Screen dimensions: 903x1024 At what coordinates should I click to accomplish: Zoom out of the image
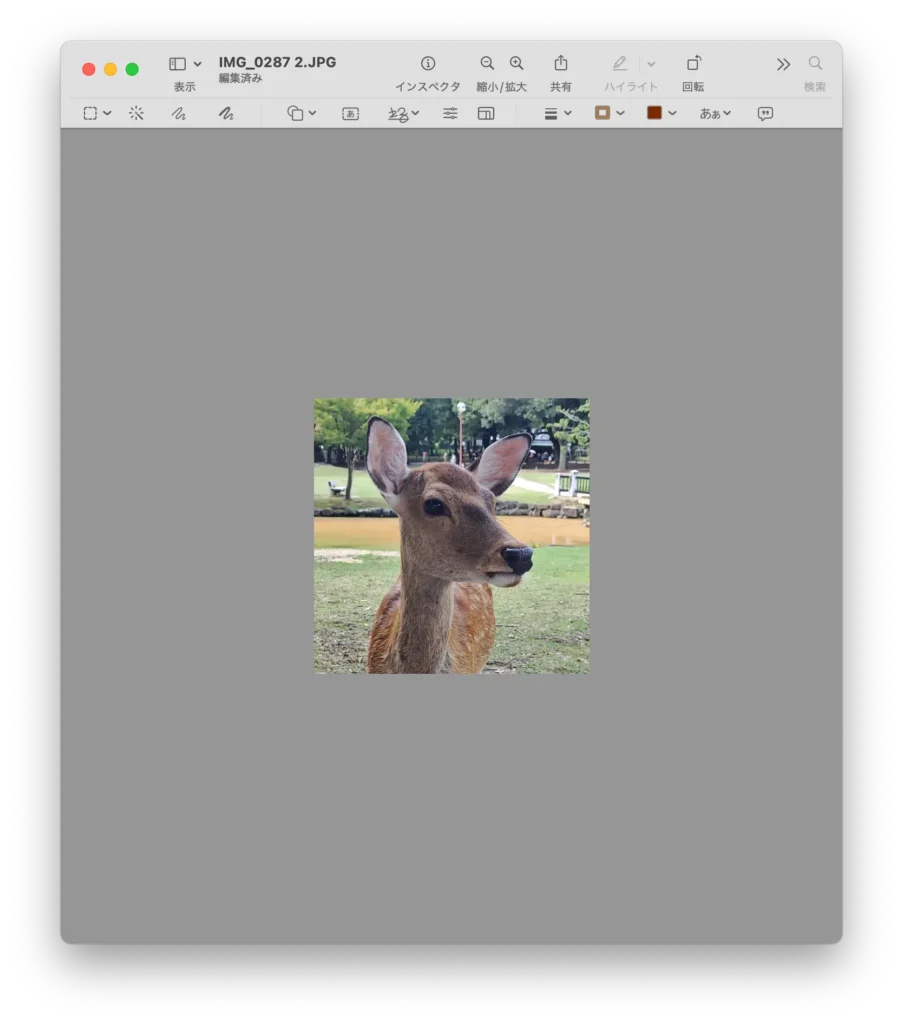pyautogui.click(x=487, y=63)
